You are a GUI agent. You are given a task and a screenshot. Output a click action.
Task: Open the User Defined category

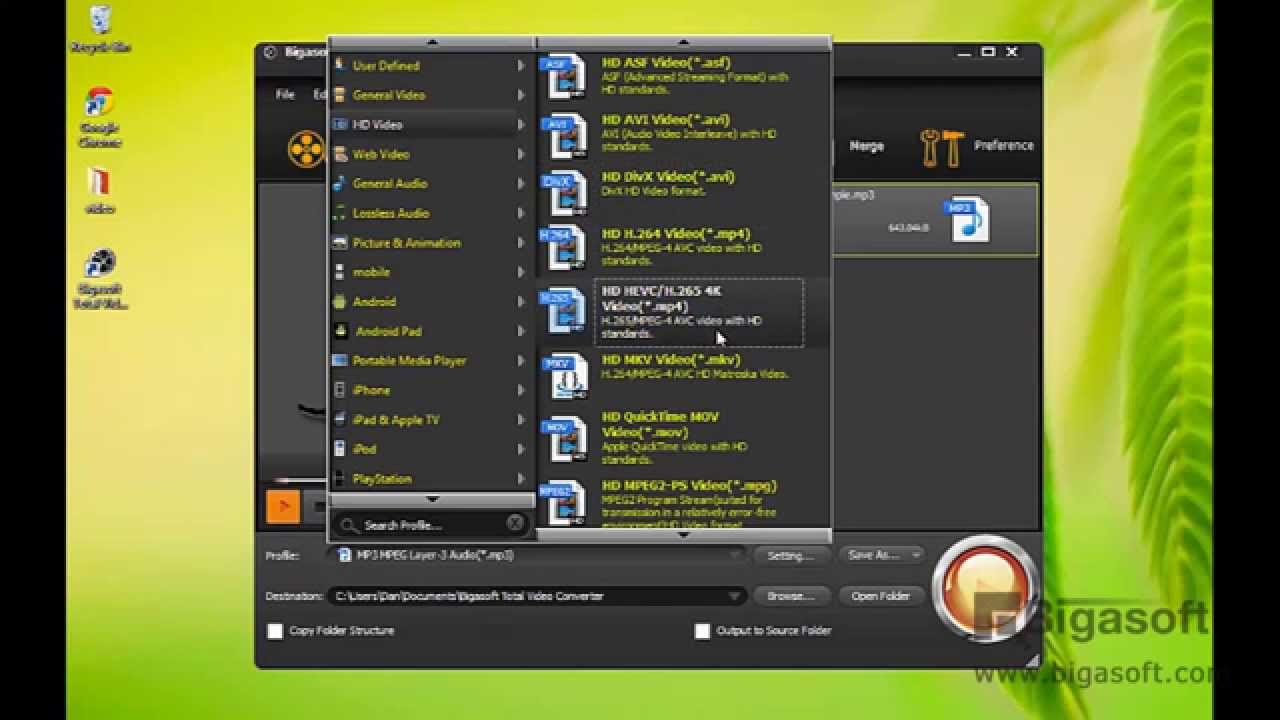[x=432, y=66]
